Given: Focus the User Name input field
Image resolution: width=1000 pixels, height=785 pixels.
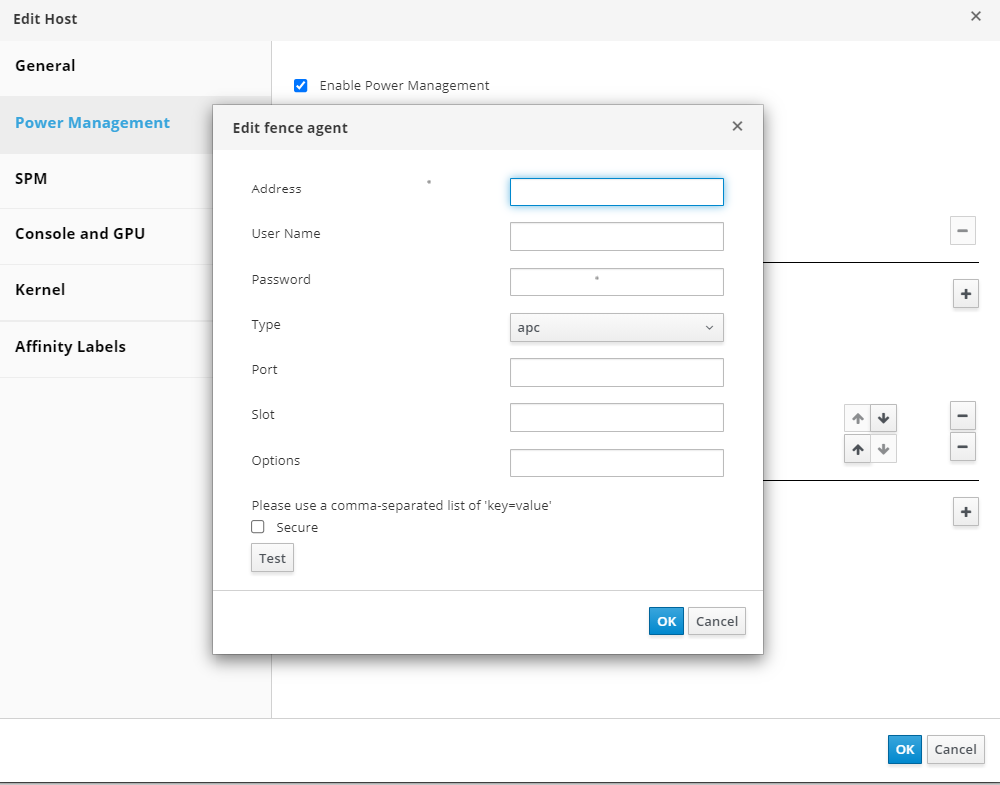Looking at the screenshot, I should click(x=616, y=237).
